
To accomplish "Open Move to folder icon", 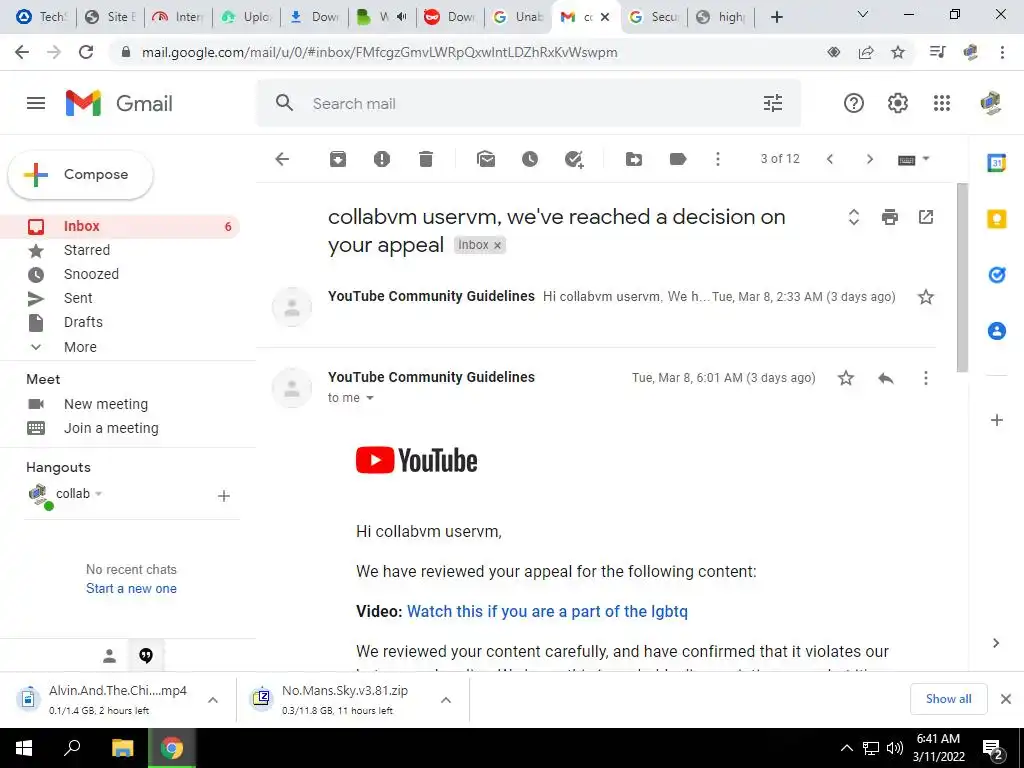I will click(633, 159).
